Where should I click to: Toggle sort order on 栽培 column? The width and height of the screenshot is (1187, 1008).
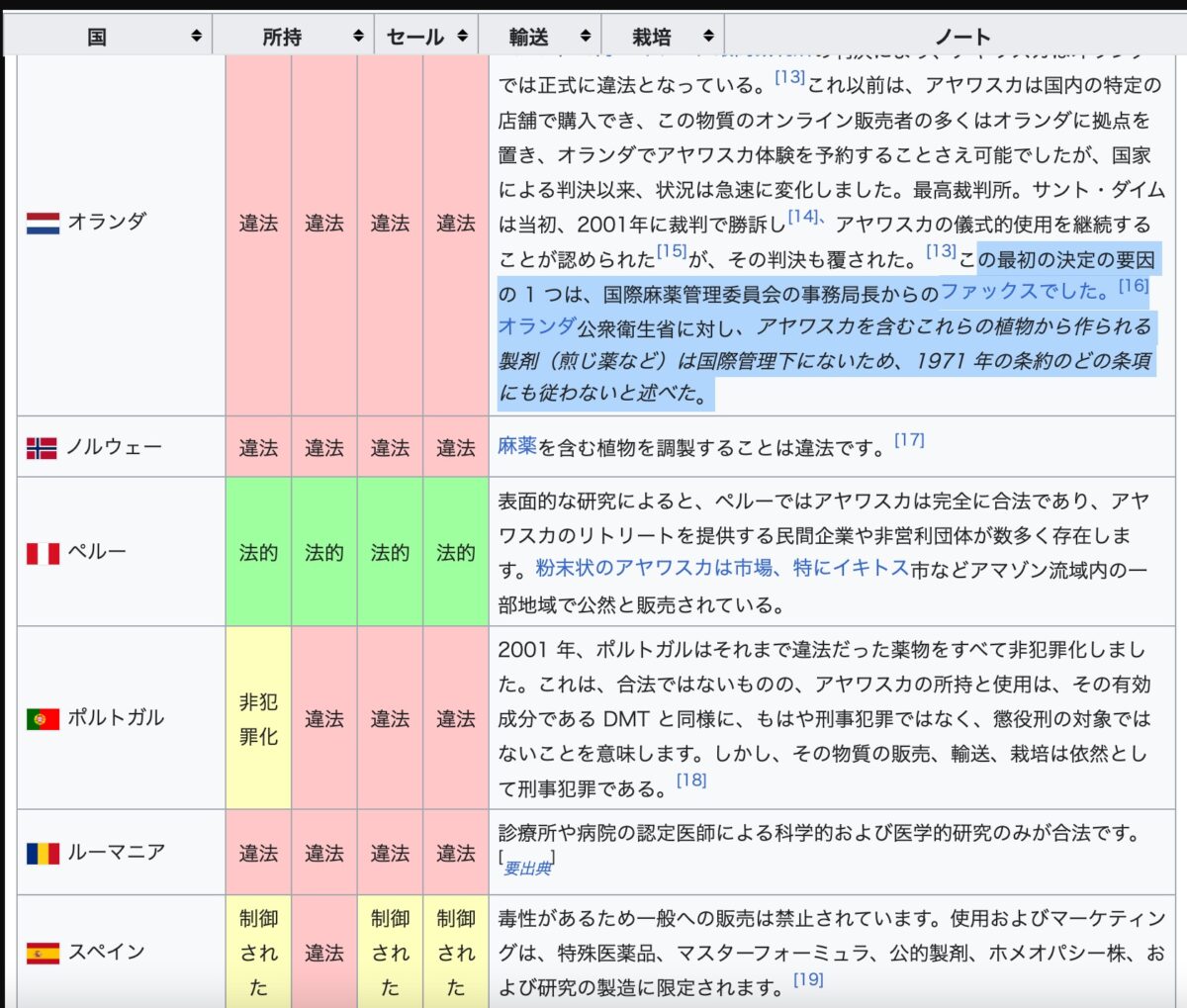[708, 37]
